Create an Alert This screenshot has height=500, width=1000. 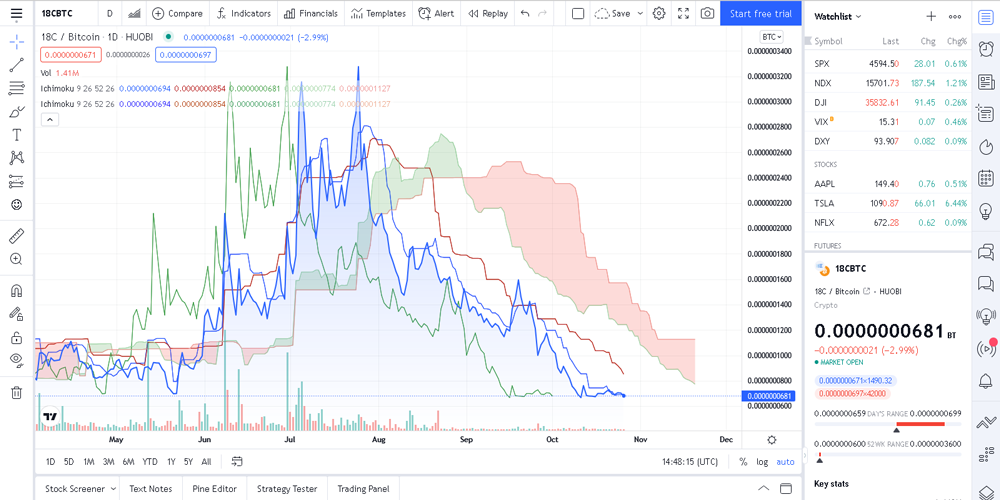436,13
